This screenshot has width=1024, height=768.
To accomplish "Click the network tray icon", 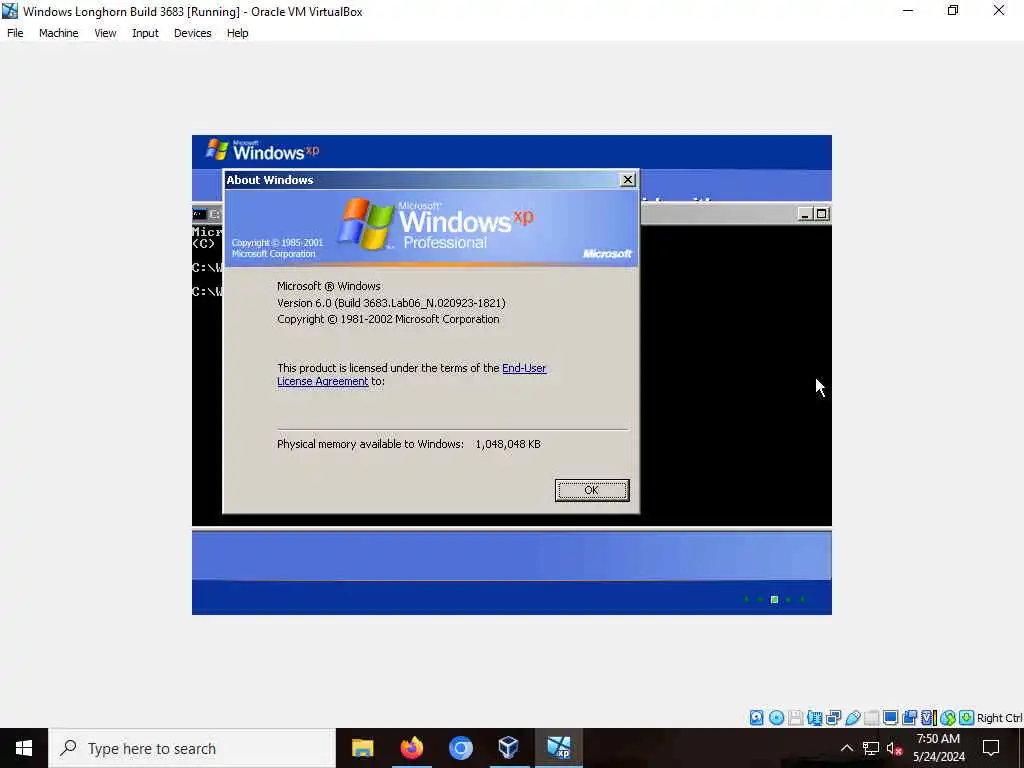I will click(x=871, y=748).
